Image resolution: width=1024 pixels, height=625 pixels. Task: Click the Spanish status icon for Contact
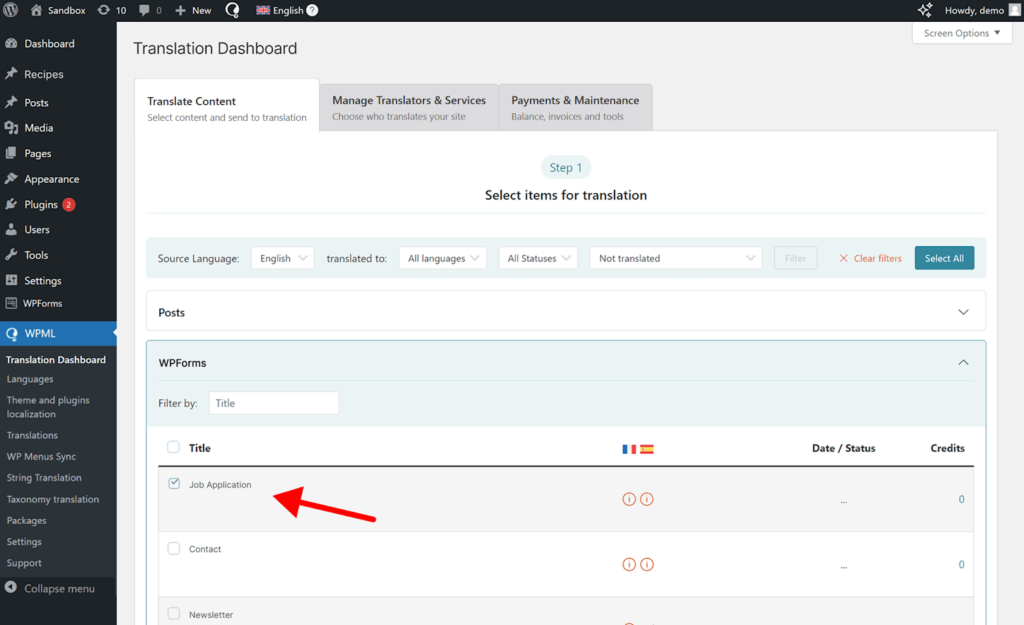[646, 563]
